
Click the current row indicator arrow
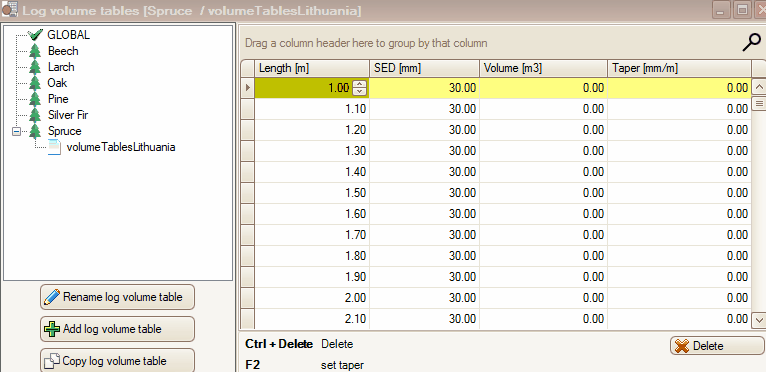point(248,88)
